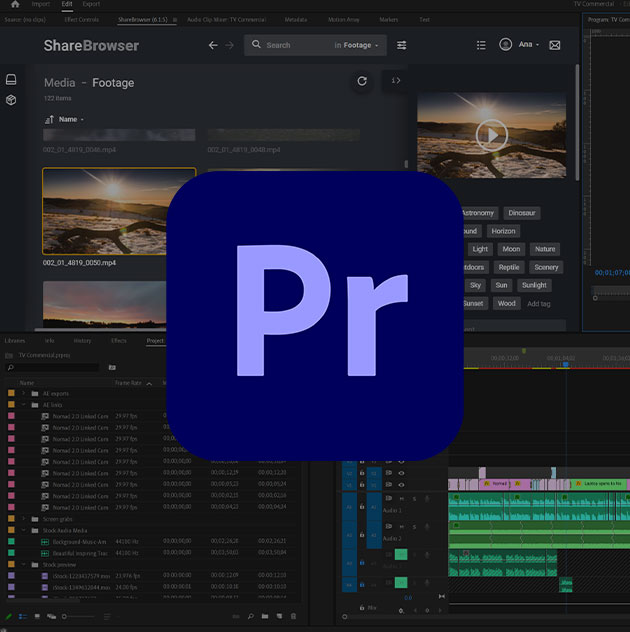
Task: Click the Frame Rate column sort arrow
Action: pyautogui.click(x=149, y=383)
